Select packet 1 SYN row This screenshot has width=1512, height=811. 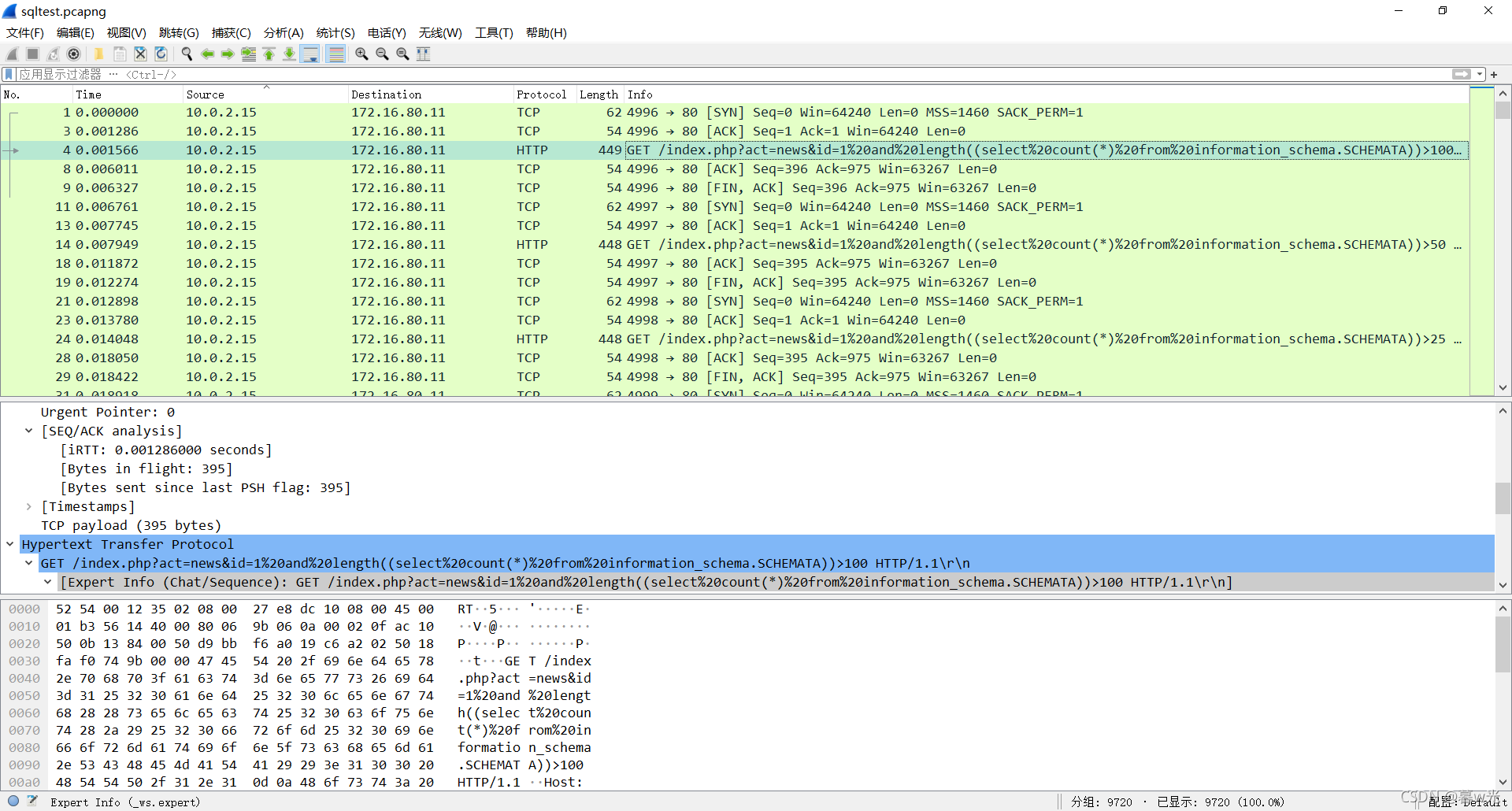click(x=735, y=112)
